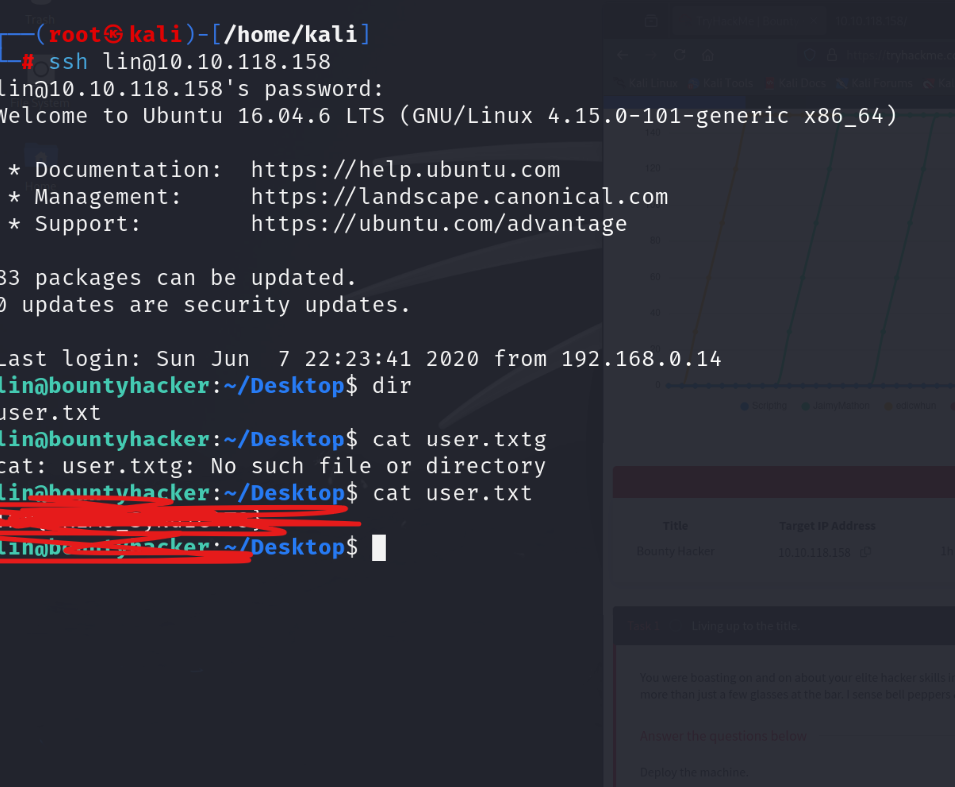The width and height of the screenshot is (955, 787).
Task: Toggle the Scriping legend entry in chart
Action: [x=764, y=406]
